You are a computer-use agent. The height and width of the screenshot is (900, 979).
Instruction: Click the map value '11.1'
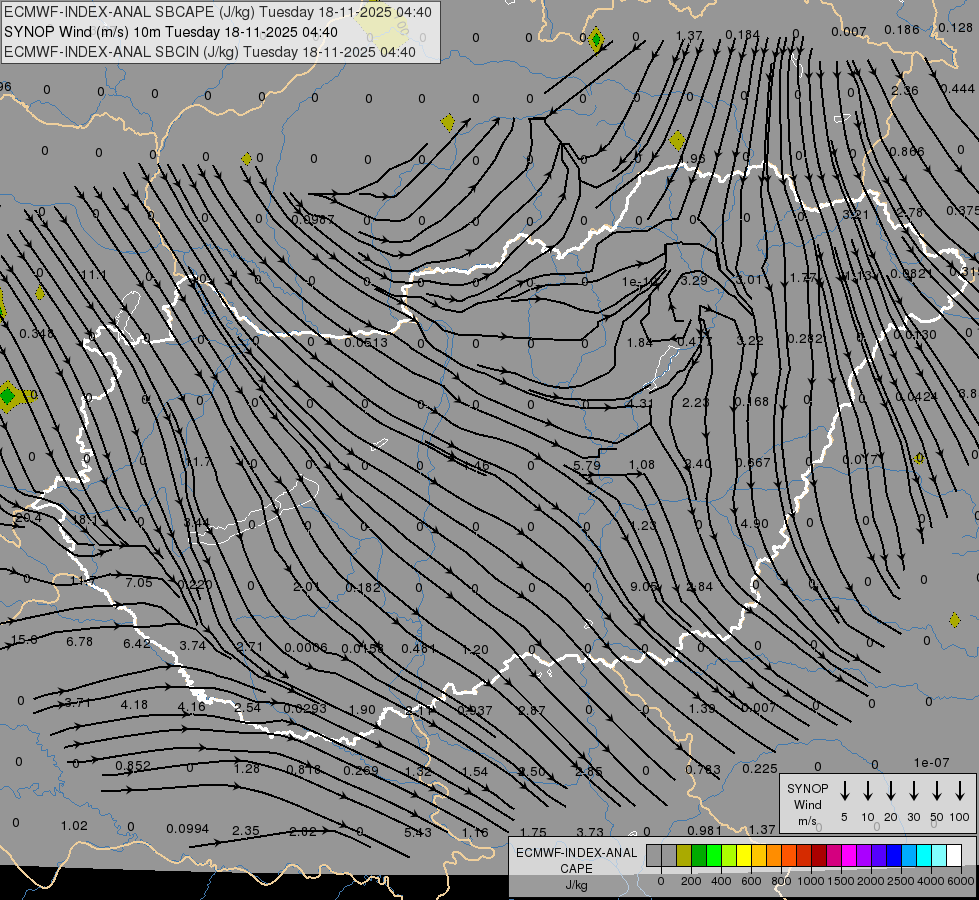click(x=94, y=275)
